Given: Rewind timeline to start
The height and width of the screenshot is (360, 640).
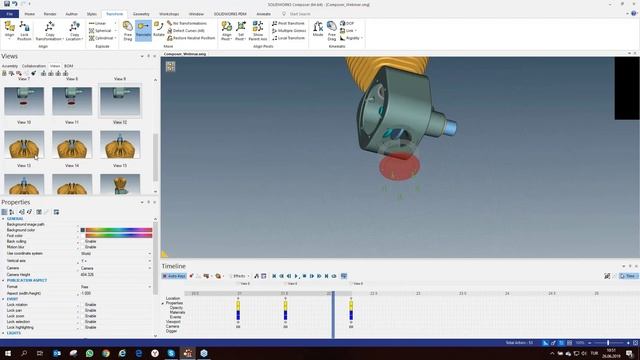Looking at the screenshot, I should point(274,276).
